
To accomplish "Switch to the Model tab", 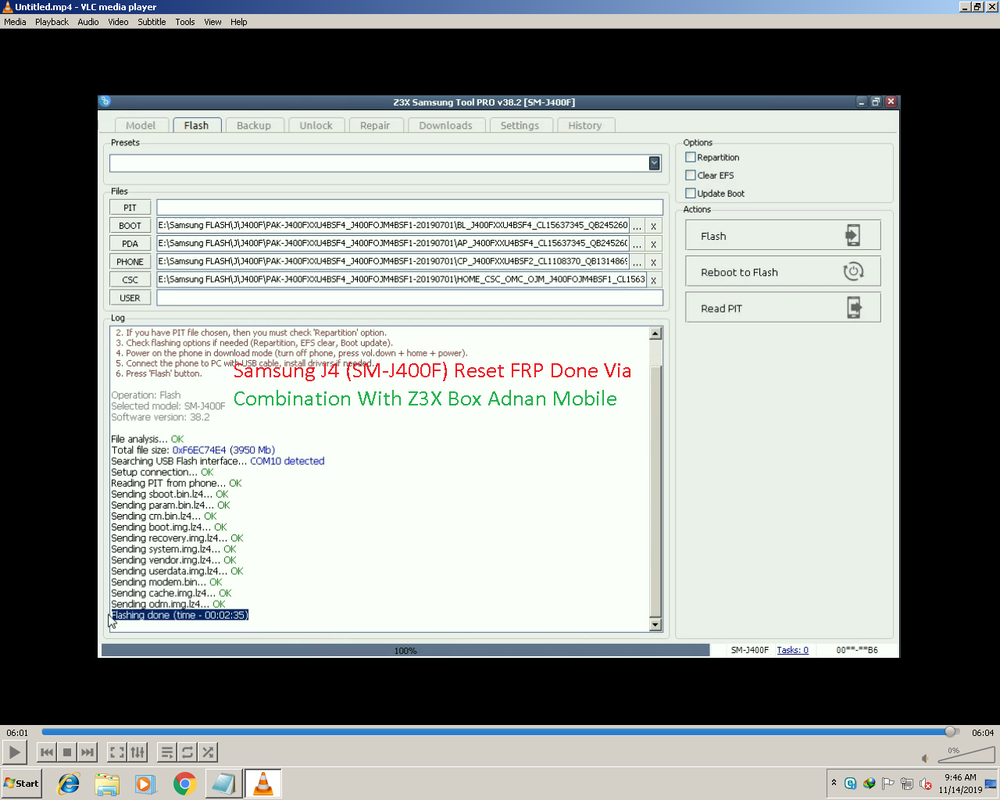I will (141, 125).
